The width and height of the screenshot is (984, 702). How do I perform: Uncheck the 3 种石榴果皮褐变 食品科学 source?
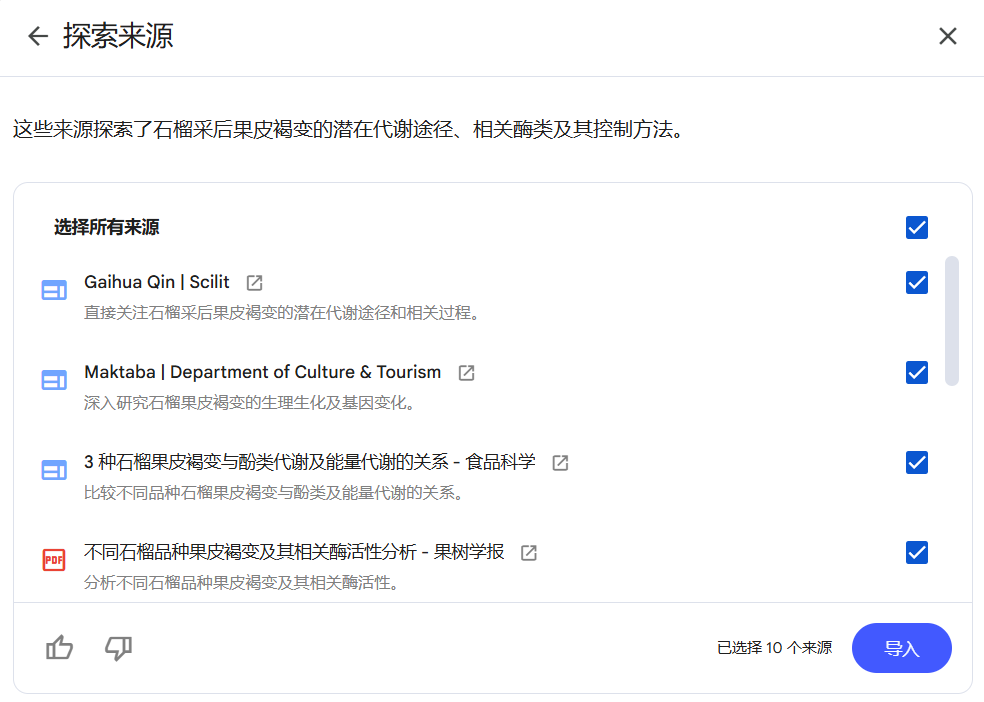(917, 463)
